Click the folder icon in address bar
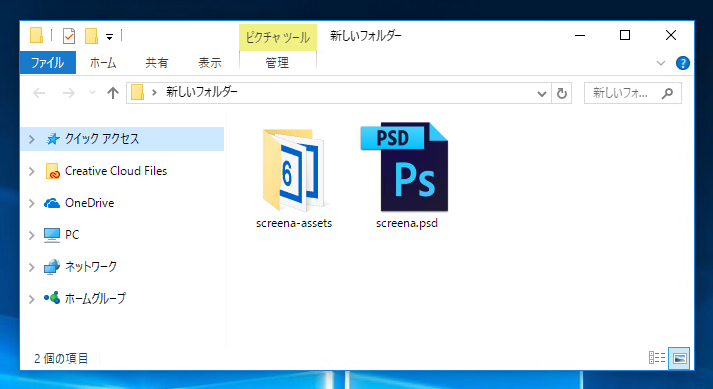The width and height of the screenshot is (713, 389). click(138, 92)
